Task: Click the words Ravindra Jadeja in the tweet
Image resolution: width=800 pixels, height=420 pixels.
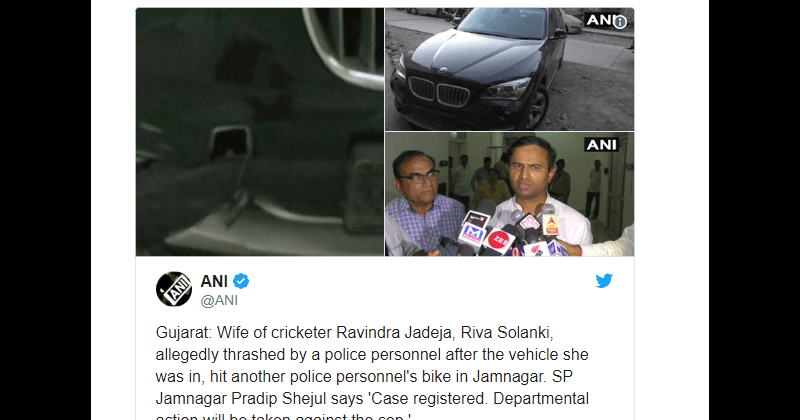Action: pos(394,333)
